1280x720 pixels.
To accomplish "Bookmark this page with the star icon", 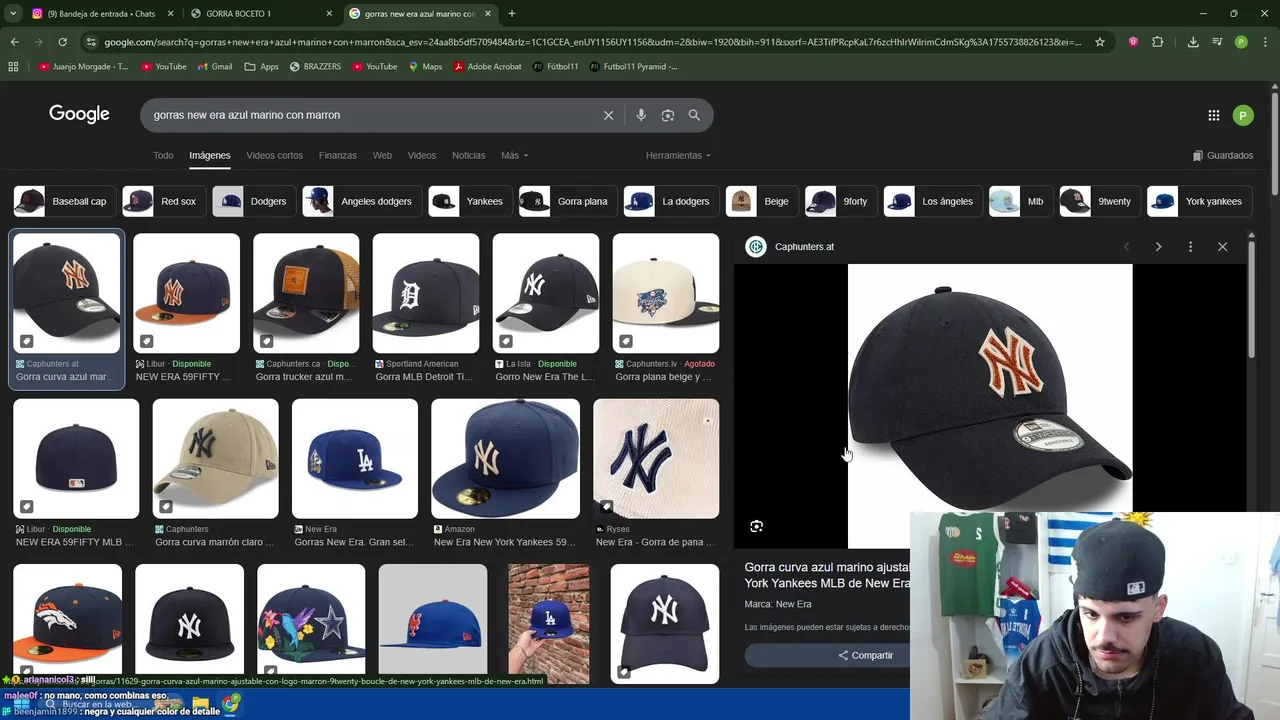I will pos(1100,42).
